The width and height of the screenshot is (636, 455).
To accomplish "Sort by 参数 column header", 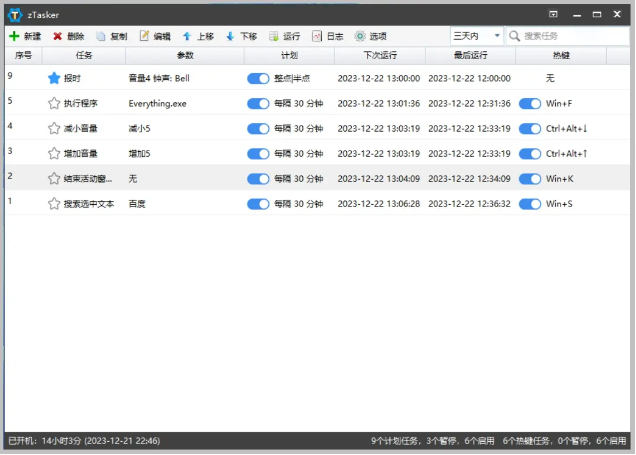I will 185,56.
